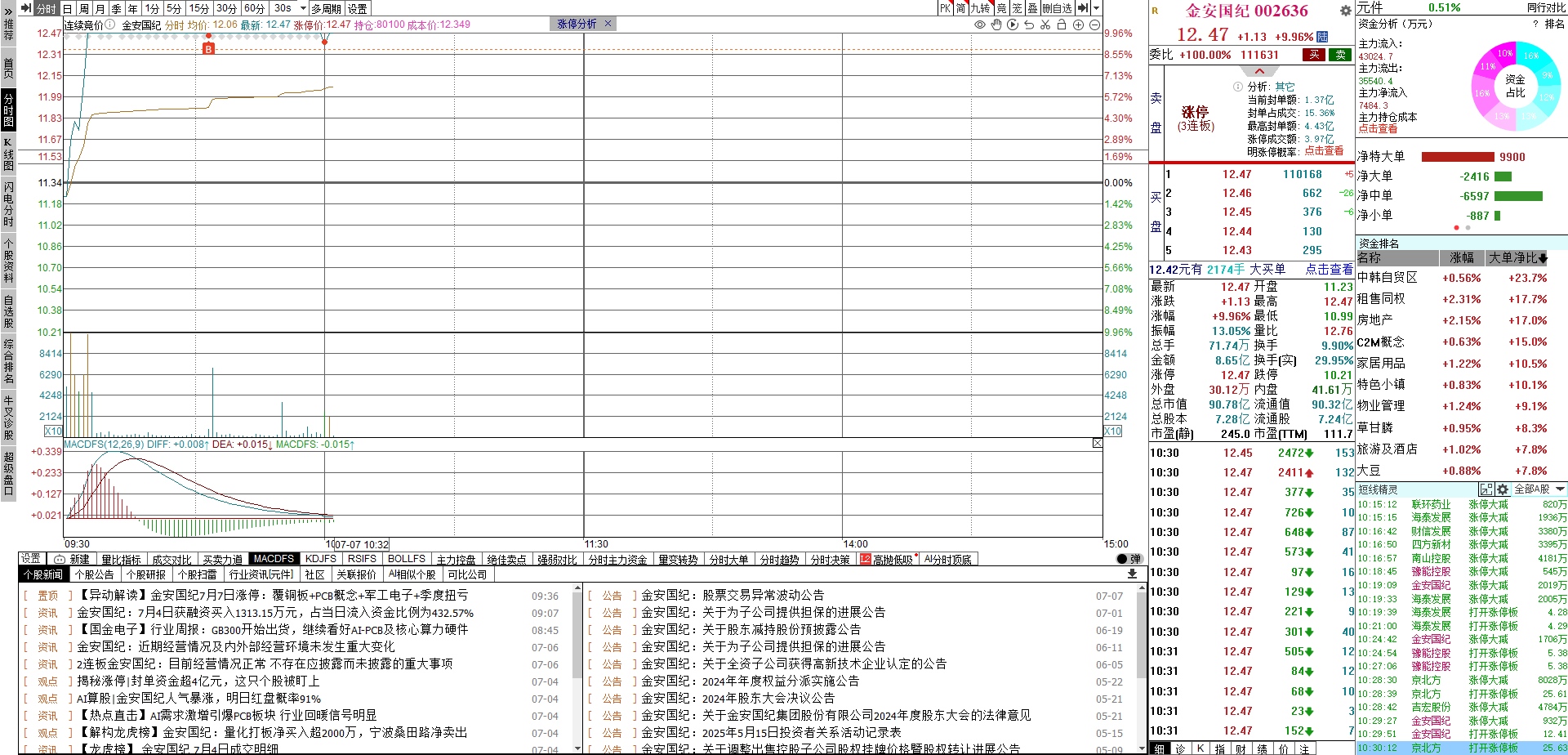Image resolution: width=1568 pixels, height=755 pixels.
Task: Select the hand pan tool icon
Action: pos(996,25)
